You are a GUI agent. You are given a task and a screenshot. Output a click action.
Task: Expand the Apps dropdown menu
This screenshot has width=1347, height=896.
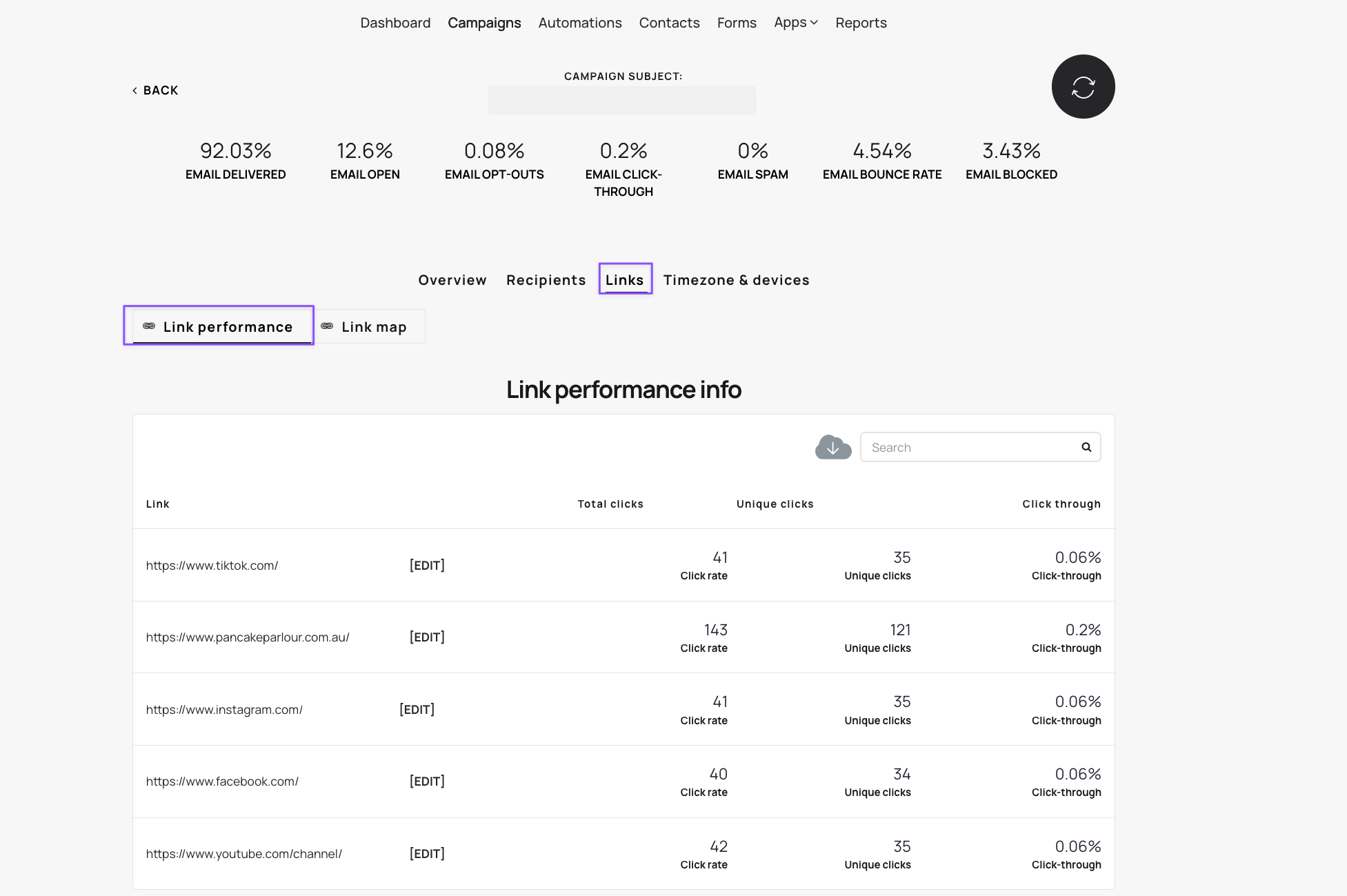pos(795,23)
